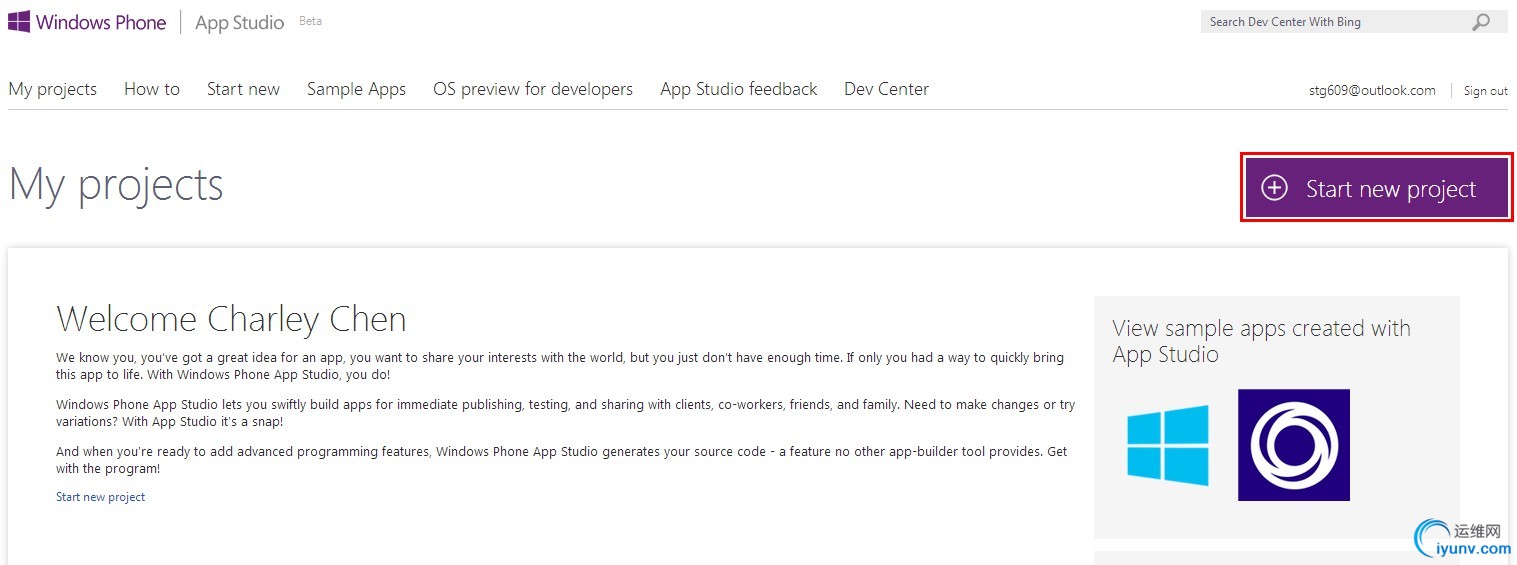This screenshot has height=565, width=1517.
Task: Open App Studio feedback page
Action: pyautogui.click(x=739, y=89)
